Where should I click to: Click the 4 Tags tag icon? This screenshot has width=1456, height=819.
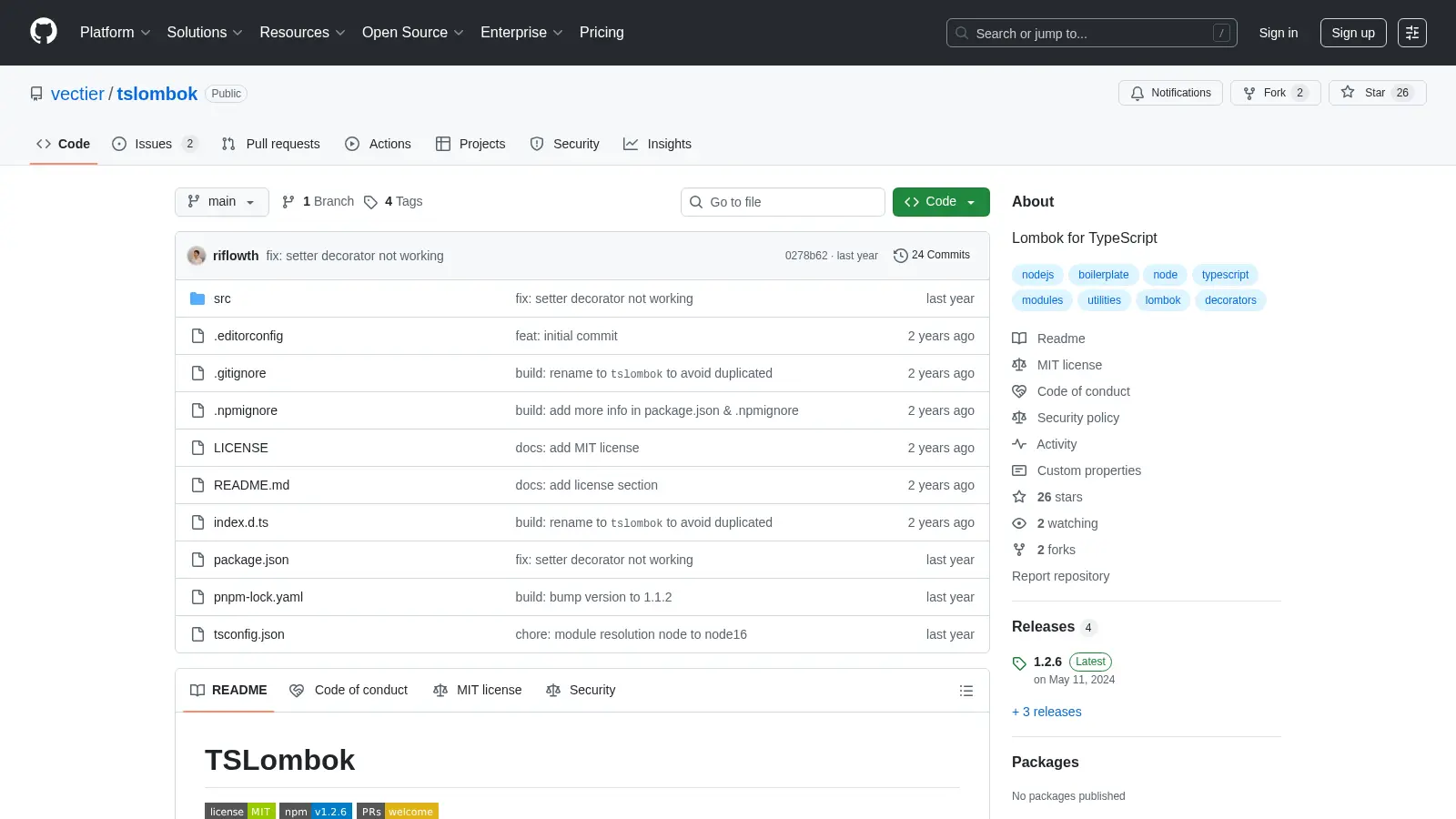370,202
